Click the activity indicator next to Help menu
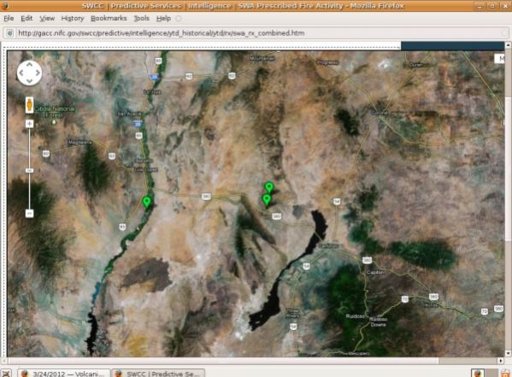The image size is (512, 377). pos(178,19)
